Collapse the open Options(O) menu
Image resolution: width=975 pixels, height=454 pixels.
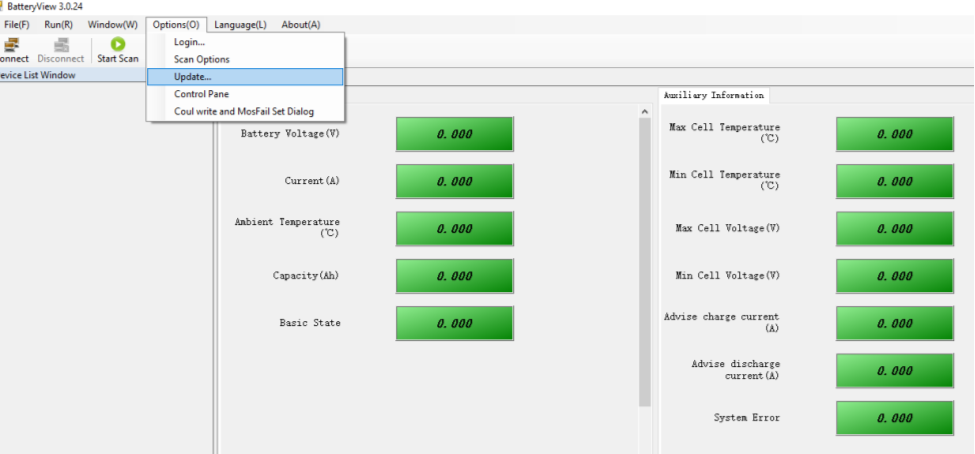(x=176, y=24)
